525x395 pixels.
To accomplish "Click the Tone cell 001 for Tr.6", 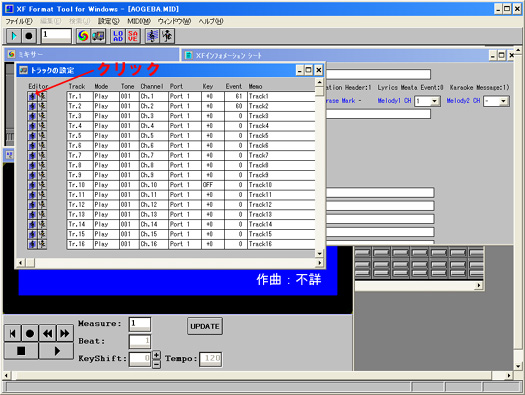I will click(x=129, y=146).
